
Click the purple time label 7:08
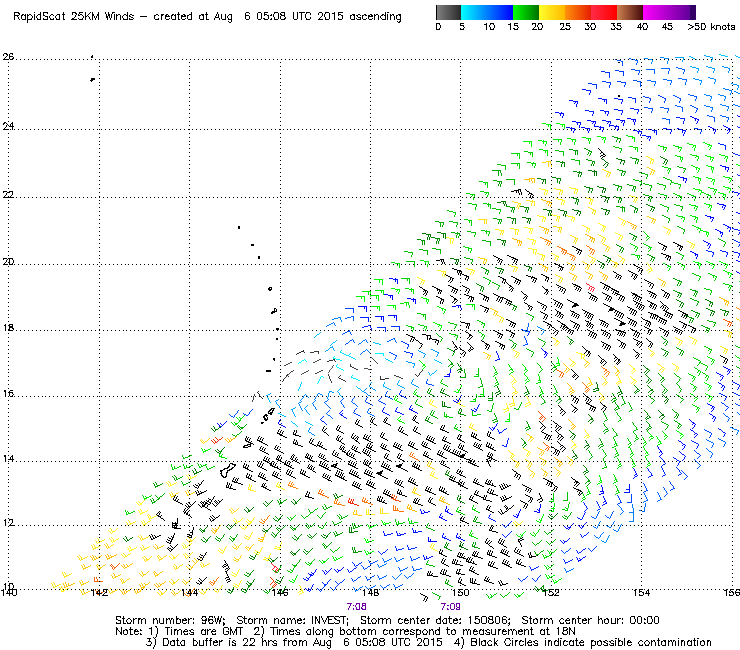[356, 607]
